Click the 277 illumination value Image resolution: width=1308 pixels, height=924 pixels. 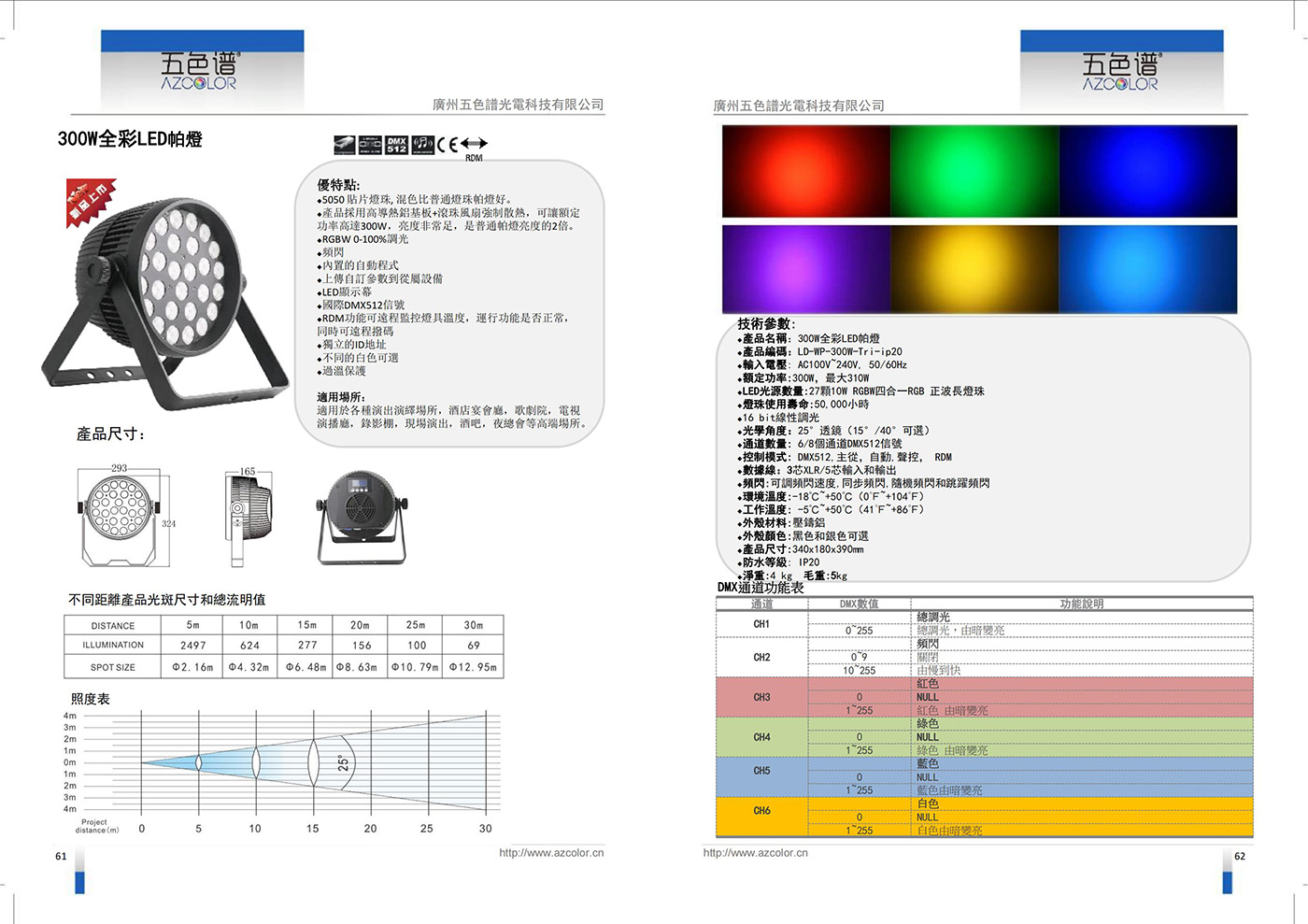point(307,646)
